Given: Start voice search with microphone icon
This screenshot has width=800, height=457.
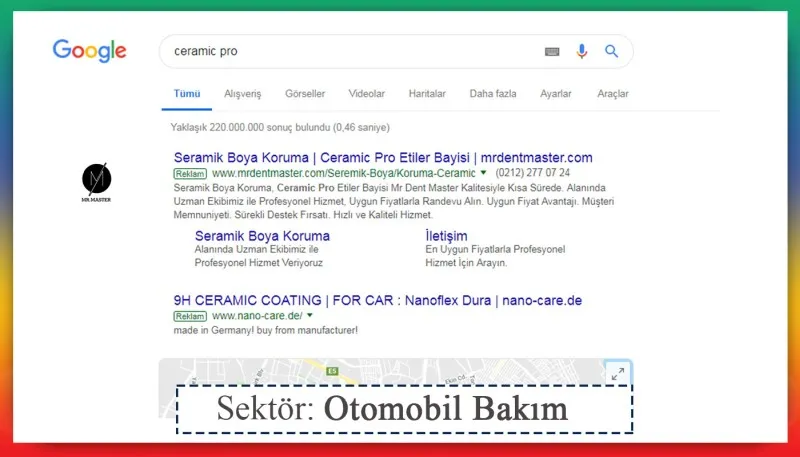Looking at the screenshot, I should (582, 51).
